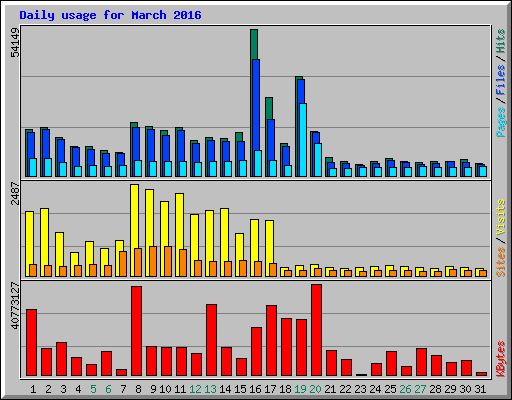Click day label 3 on the x-axis
Image resolution: width=512 pixels, height=400 pixels.
[63, 389]
